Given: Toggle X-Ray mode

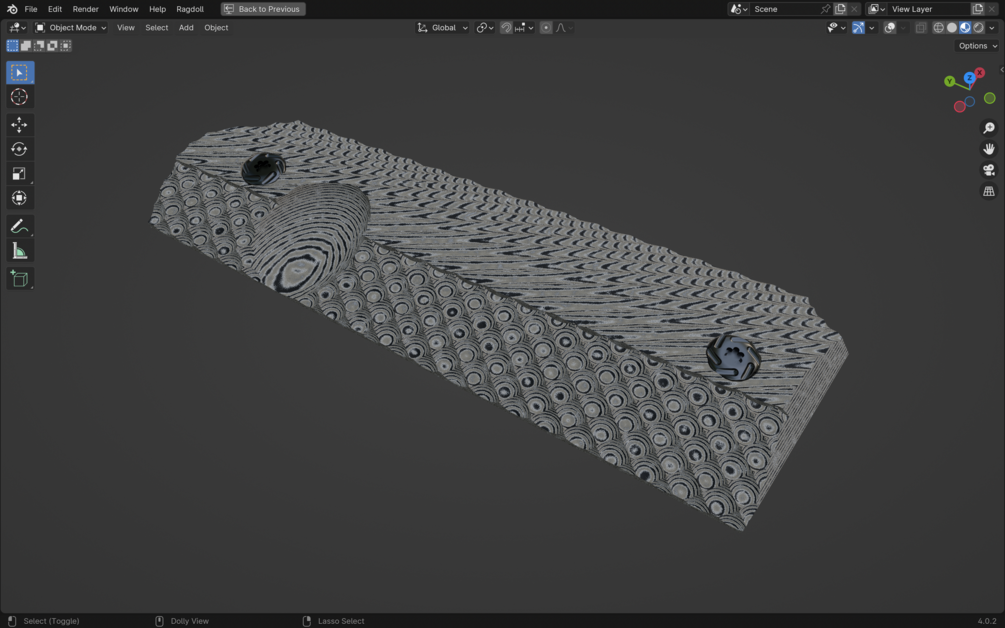Looking at the screenshot, I should pos(920,28).
